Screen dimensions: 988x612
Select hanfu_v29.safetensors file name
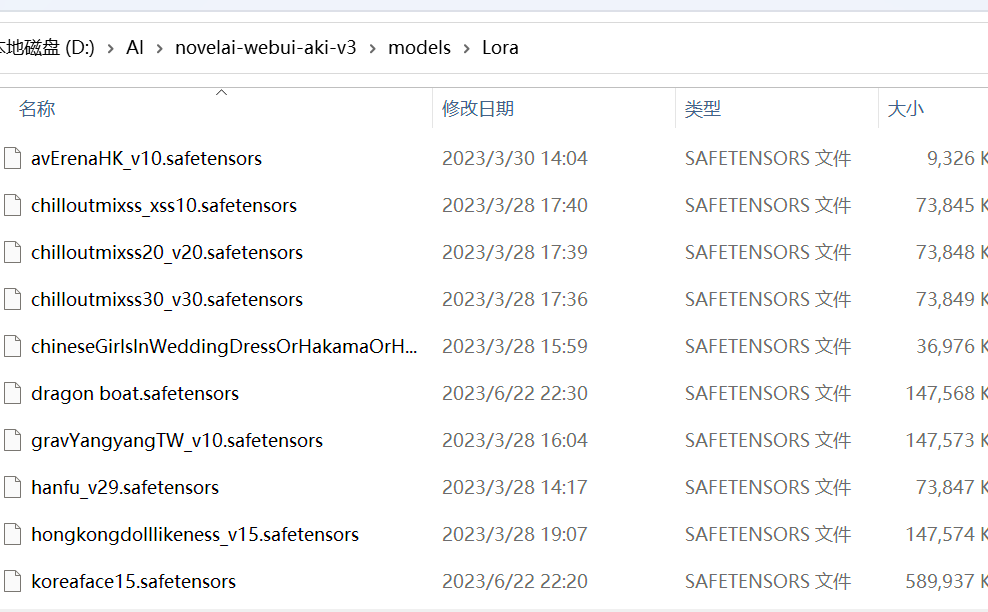[x=125, y=487]
